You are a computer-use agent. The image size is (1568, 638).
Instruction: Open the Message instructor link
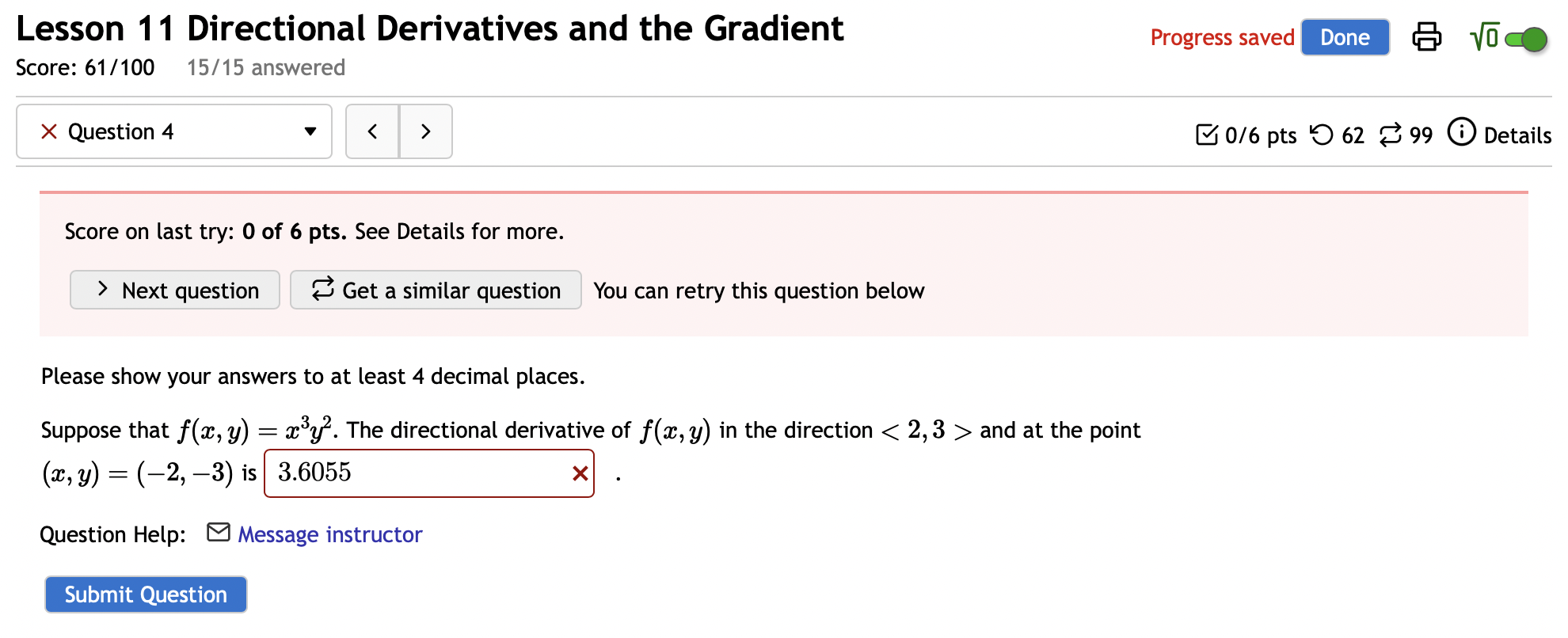329,534
